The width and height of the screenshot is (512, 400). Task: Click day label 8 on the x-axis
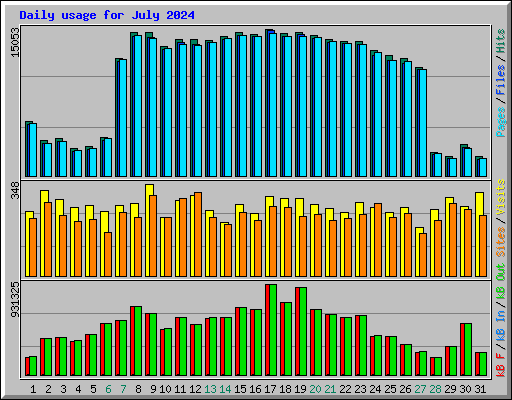click(138, 389)
